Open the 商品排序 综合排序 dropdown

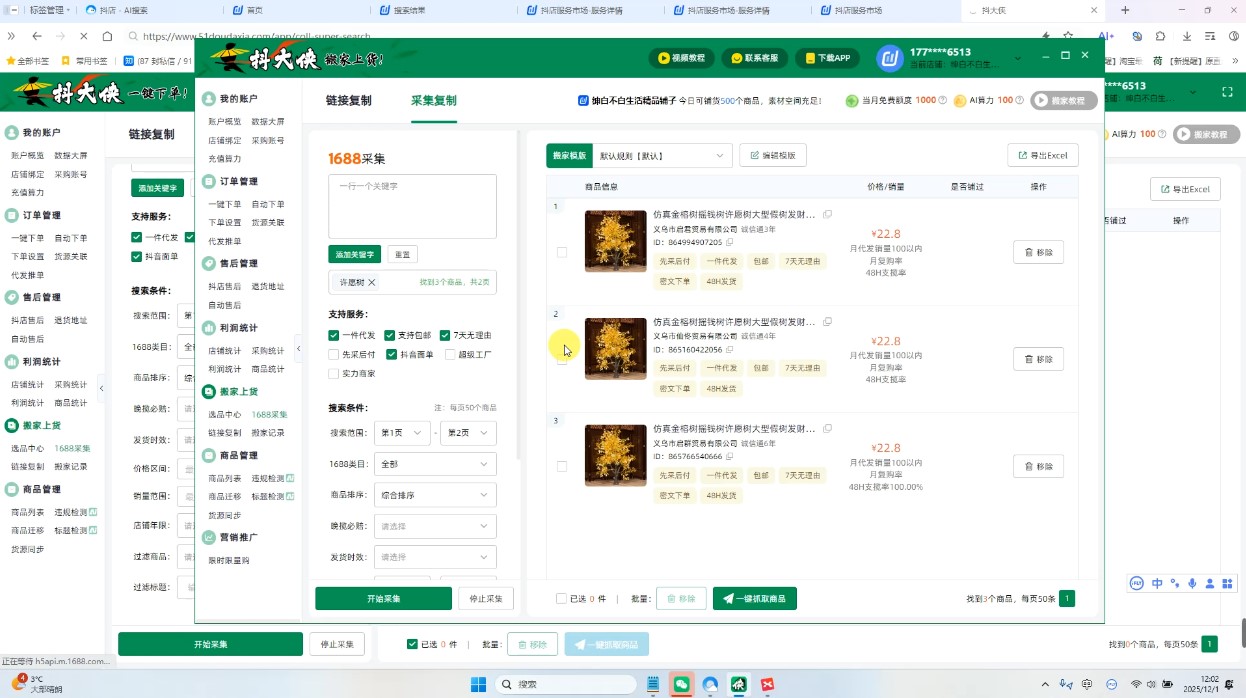[x=435, y=494]
